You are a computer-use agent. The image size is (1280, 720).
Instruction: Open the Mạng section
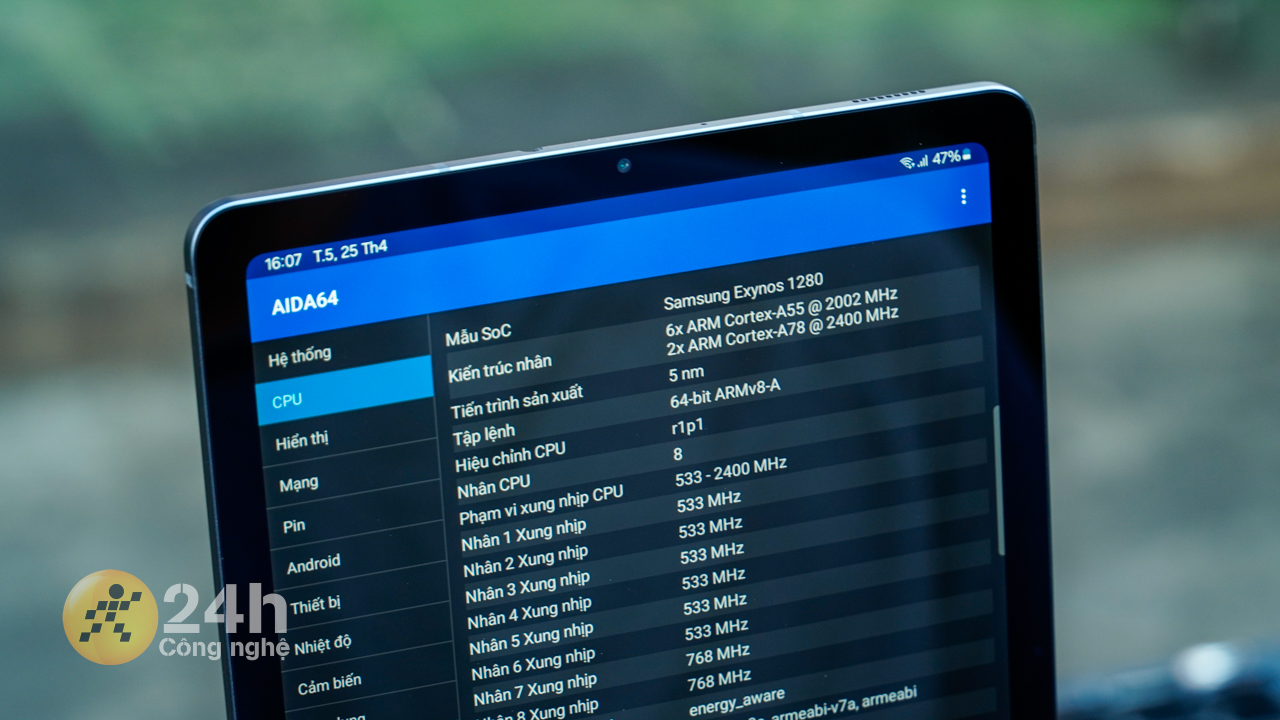(x=298, y=483)
